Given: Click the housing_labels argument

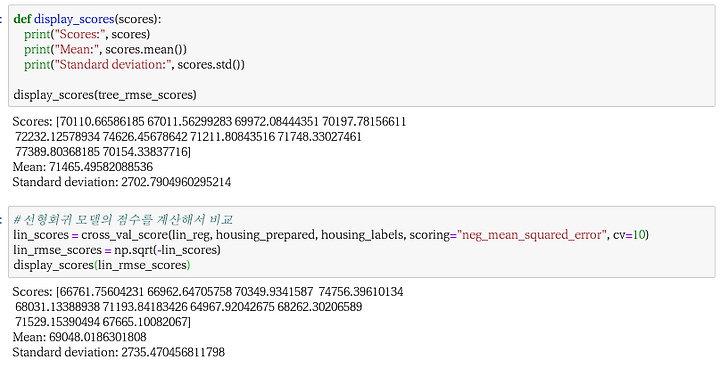Looking at the screenshot, I should [x=363, y=235].
